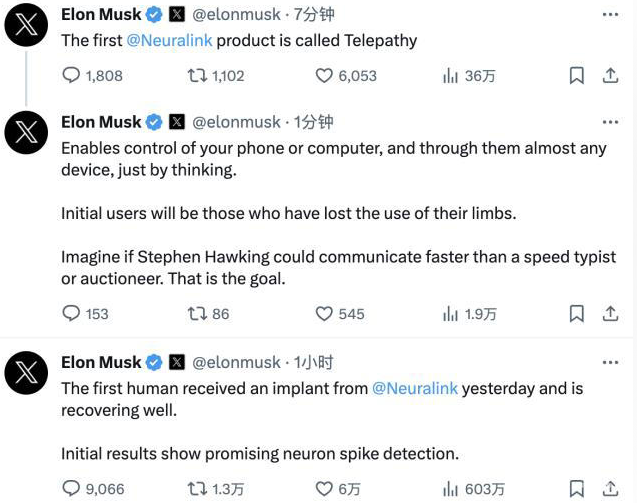Open more menu on 1分钟 tweet
This screenshot has width=637, height=503.
point(610,122)
